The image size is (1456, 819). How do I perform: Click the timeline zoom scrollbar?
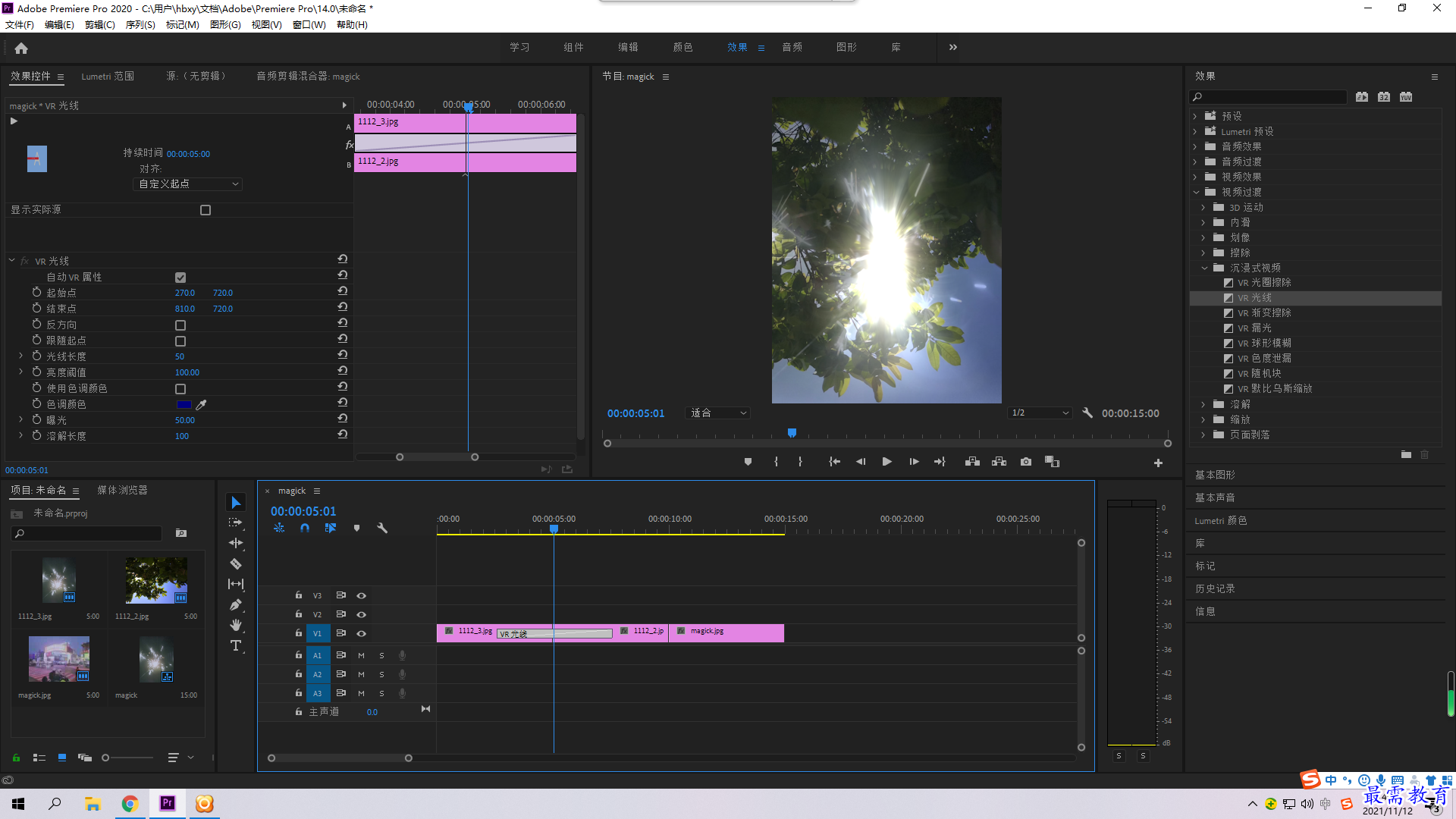pyautogui.click(x=340, y=758)
